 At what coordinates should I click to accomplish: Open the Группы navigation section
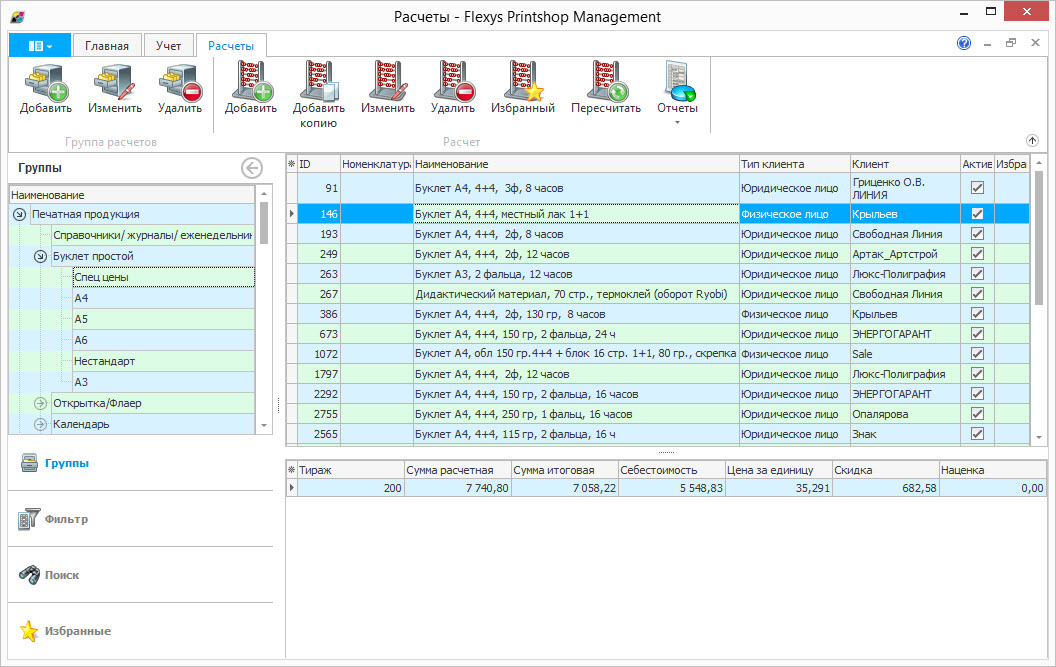141,463
